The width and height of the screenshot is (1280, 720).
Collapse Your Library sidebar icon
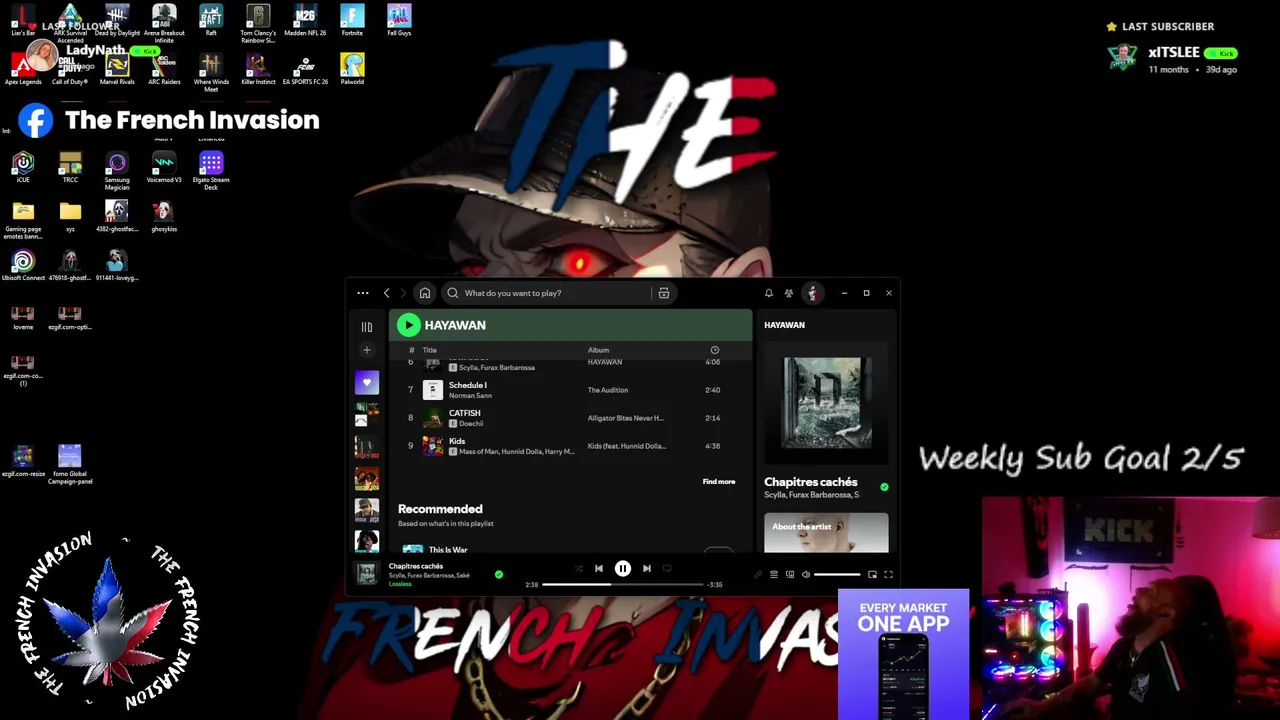click(367, 327)
